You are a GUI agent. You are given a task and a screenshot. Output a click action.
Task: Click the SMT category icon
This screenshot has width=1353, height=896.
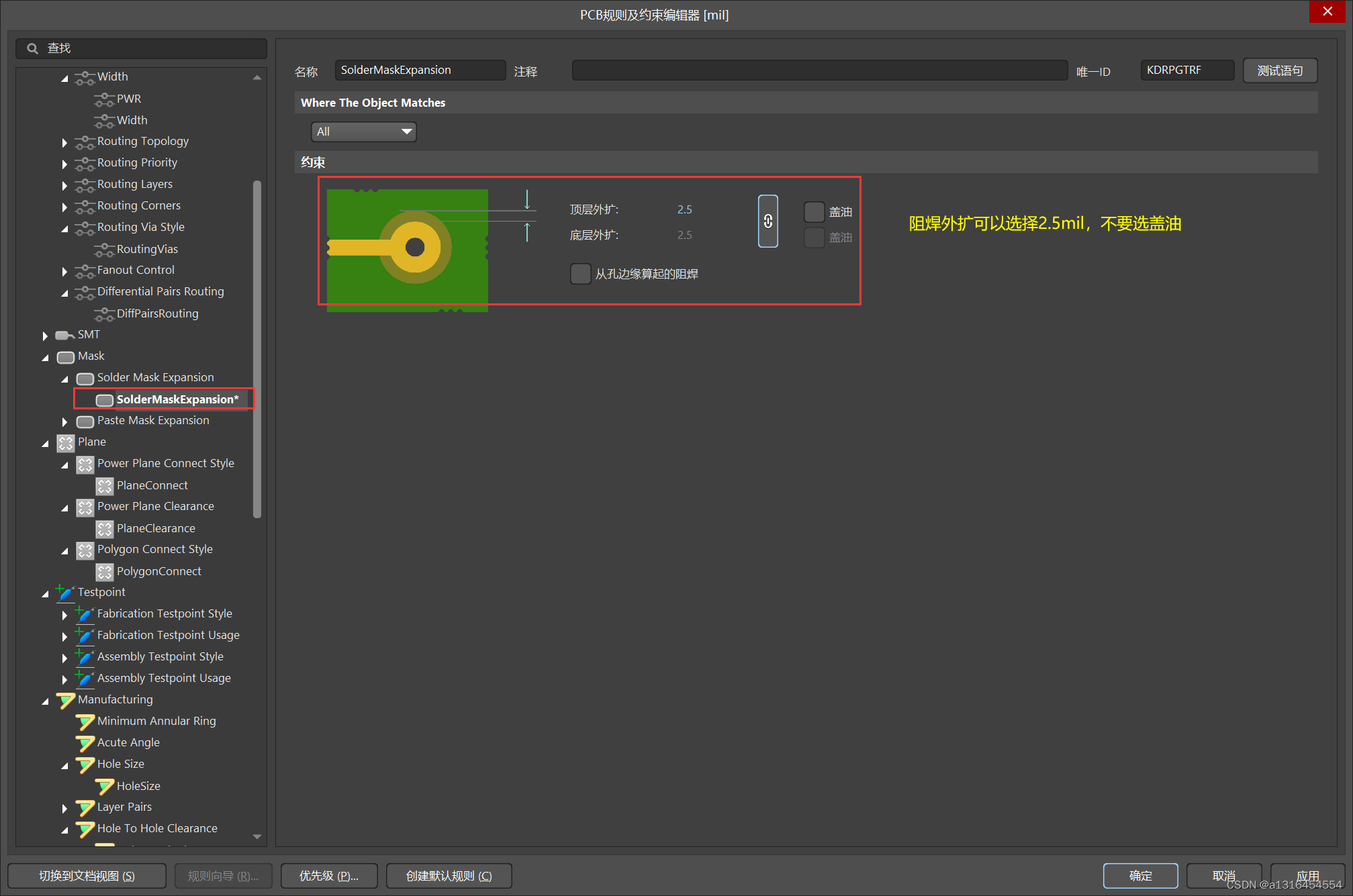pyautogui.click(x=64, y=335)
